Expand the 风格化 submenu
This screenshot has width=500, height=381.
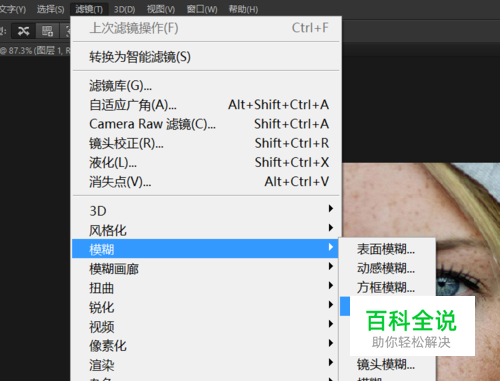click(x=206, y=230)
